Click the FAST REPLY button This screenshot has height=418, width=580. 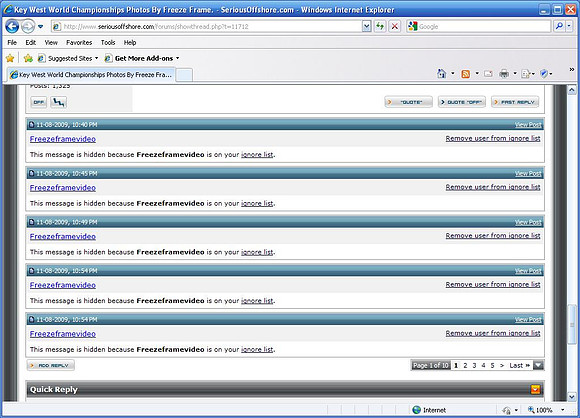[515, 102]
